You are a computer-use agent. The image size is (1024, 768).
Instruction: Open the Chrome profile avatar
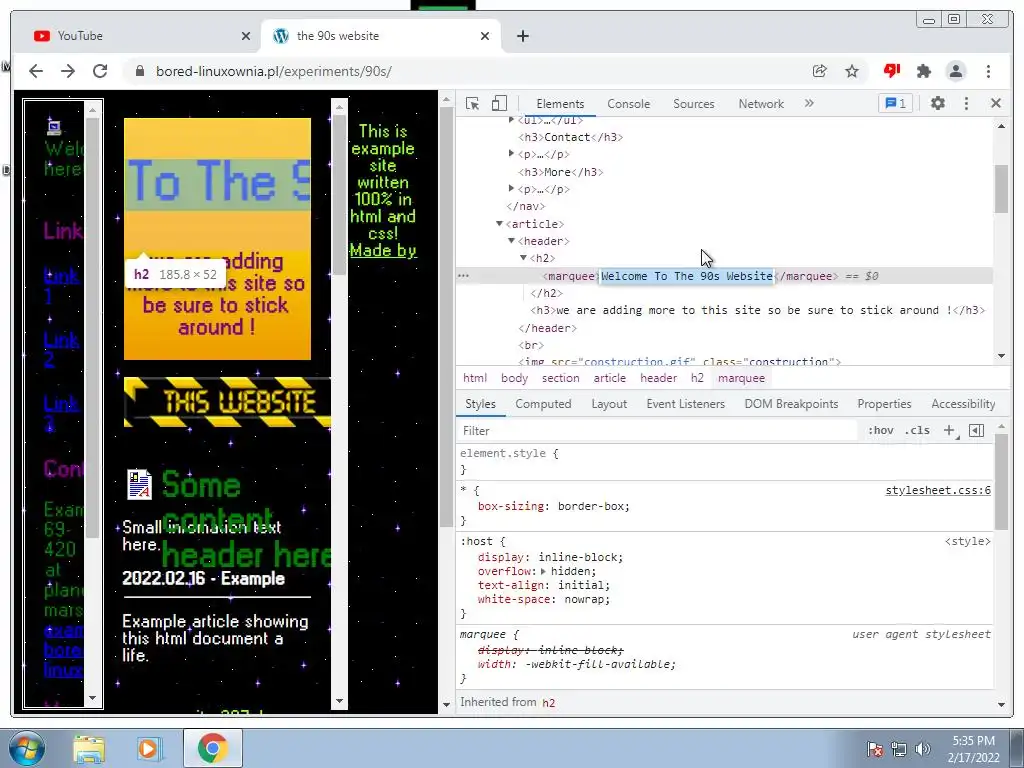coord(955,71)
